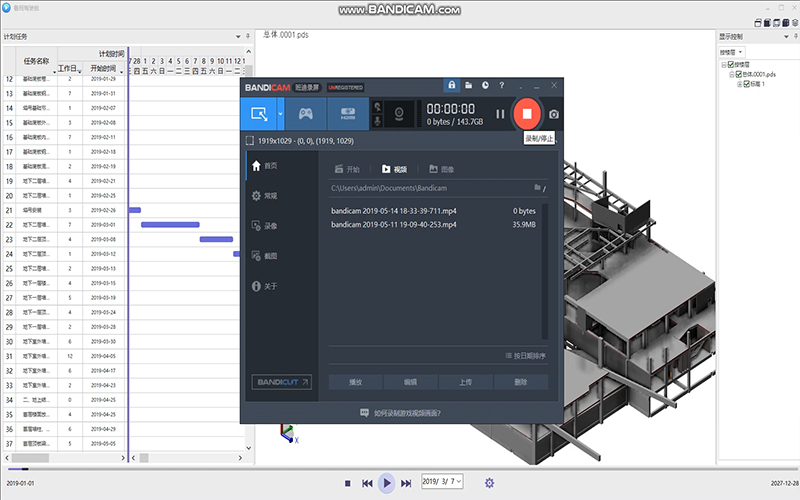The image size is (800, 500).
Task: Open BANDICUT link button
Action: click(x=282, y=382)
